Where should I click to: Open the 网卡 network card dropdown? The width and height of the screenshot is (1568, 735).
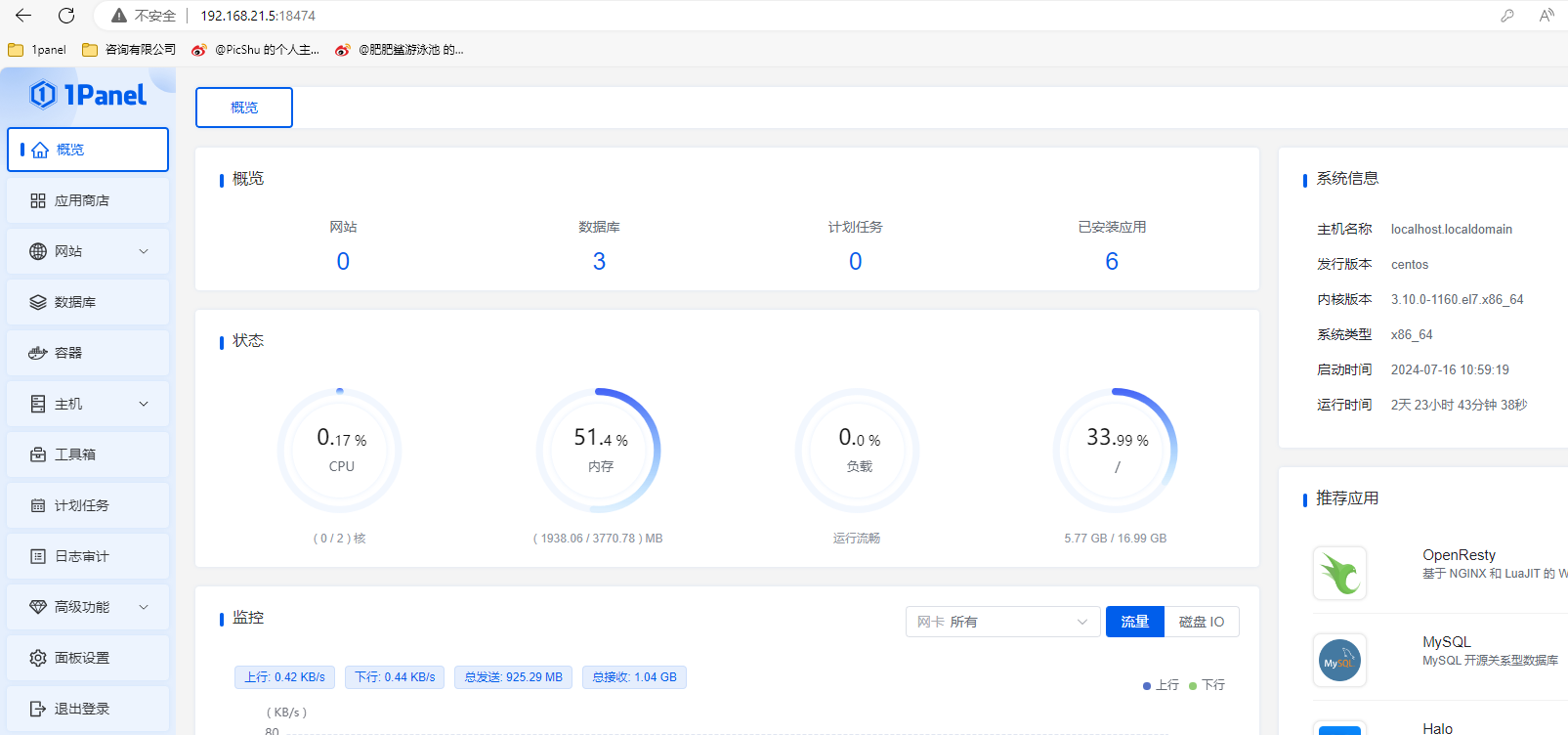(x=1002, y=622)
